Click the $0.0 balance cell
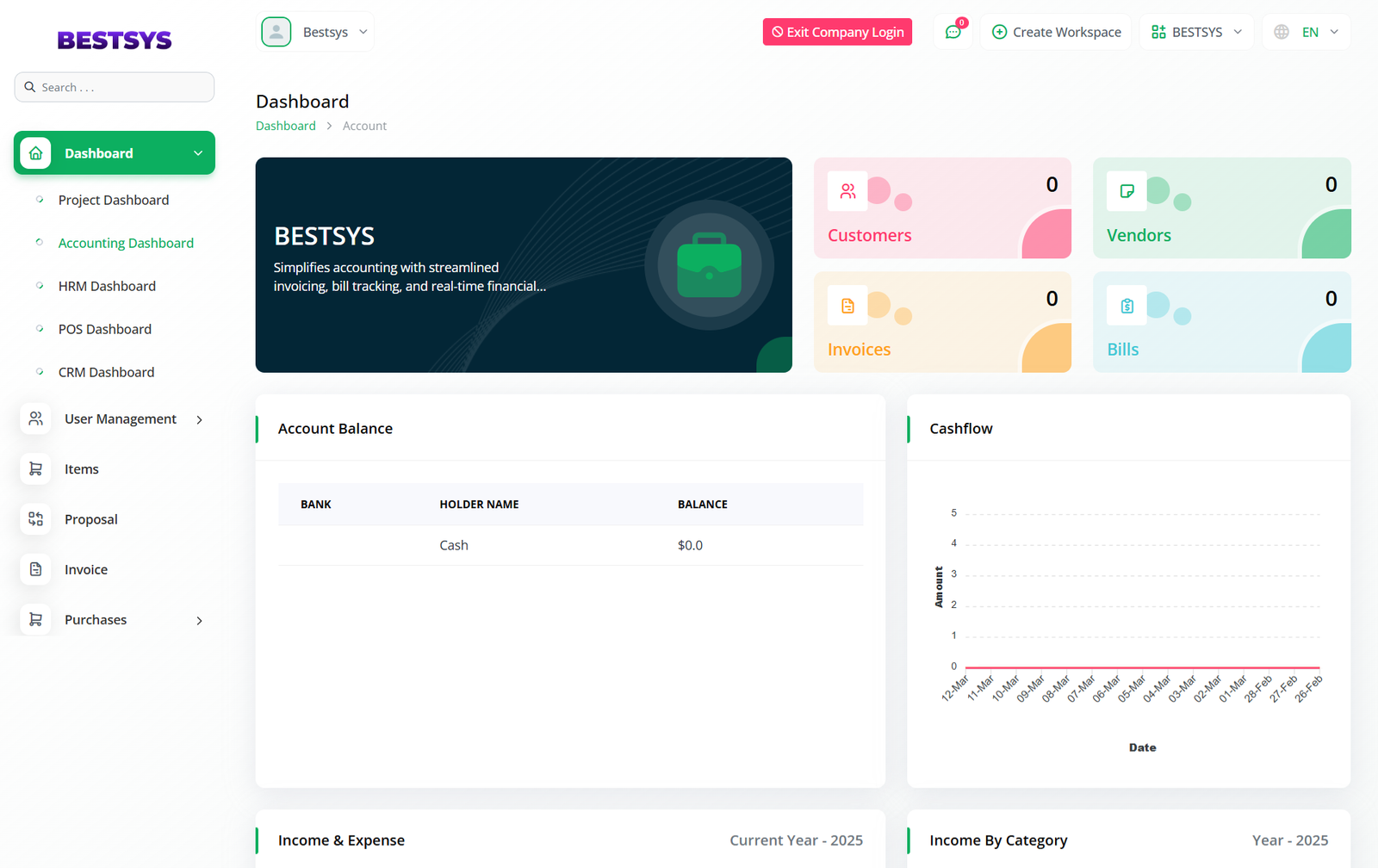Image resolution: width=1378 pixels, height=868 pixels. (690, 545)
